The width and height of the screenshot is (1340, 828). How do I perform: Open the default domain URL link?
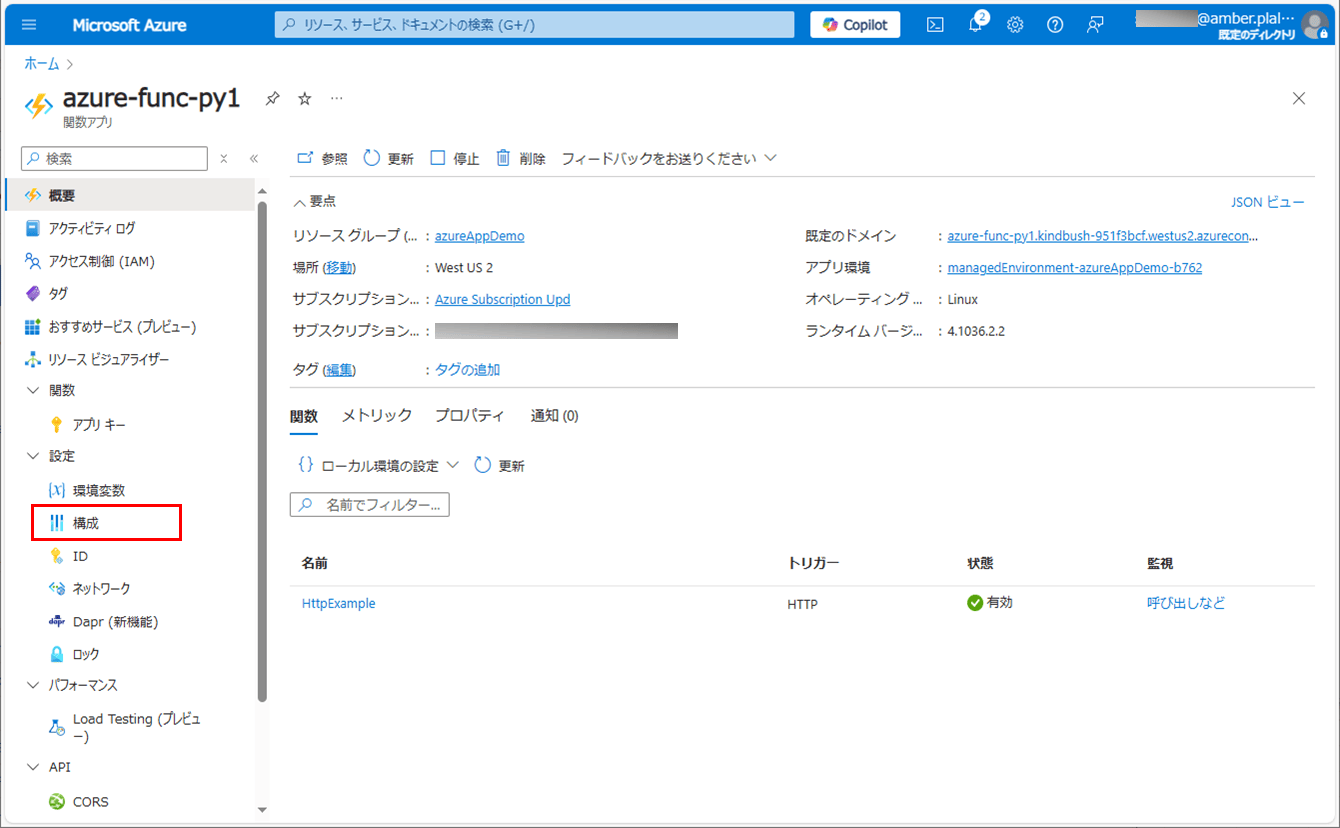[1103, 236]
